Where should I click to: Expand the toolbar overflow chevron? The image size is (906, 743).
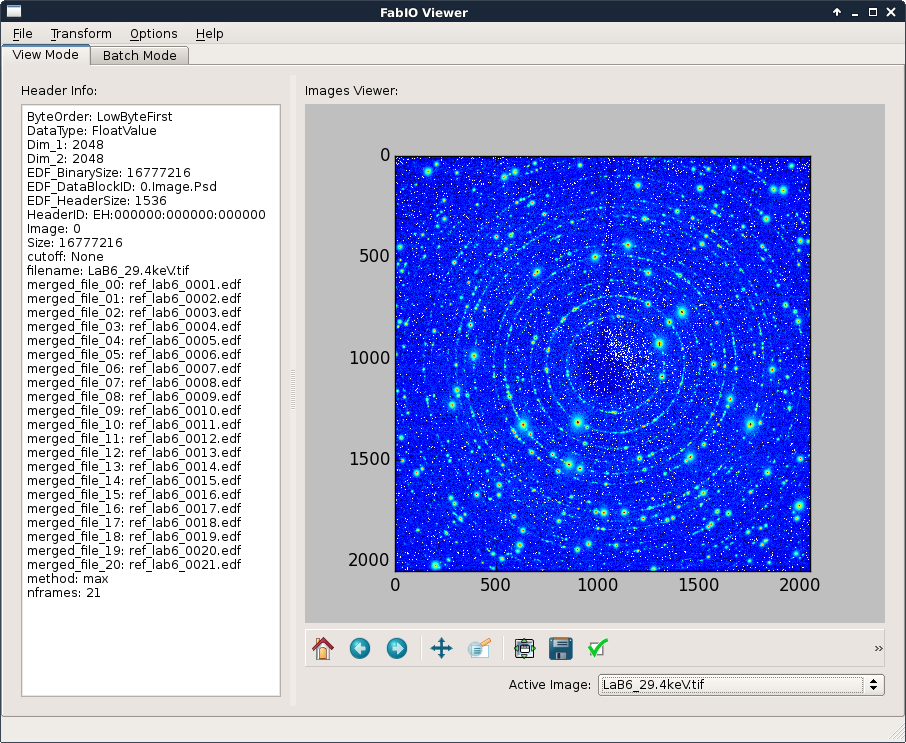click(x=878, y=649)
